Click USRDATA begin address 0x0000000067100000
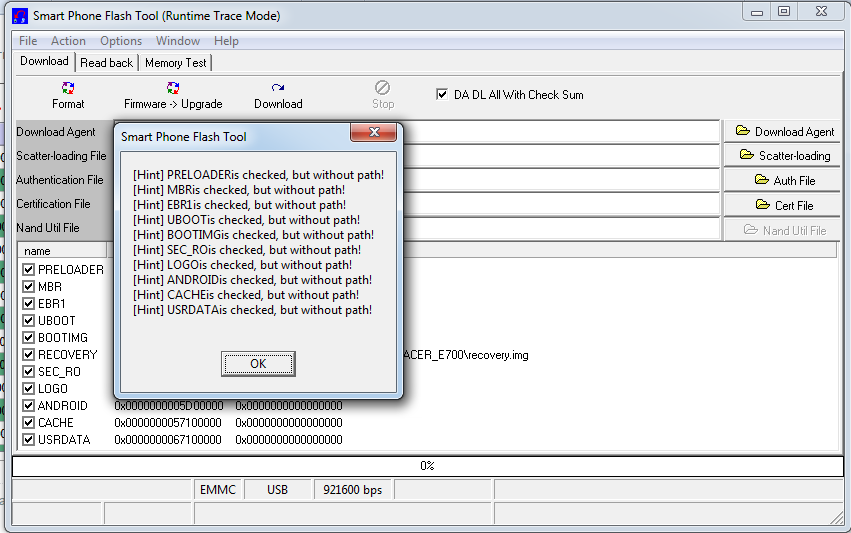Screen dimensions: 851x533 (x=168, y=440)
